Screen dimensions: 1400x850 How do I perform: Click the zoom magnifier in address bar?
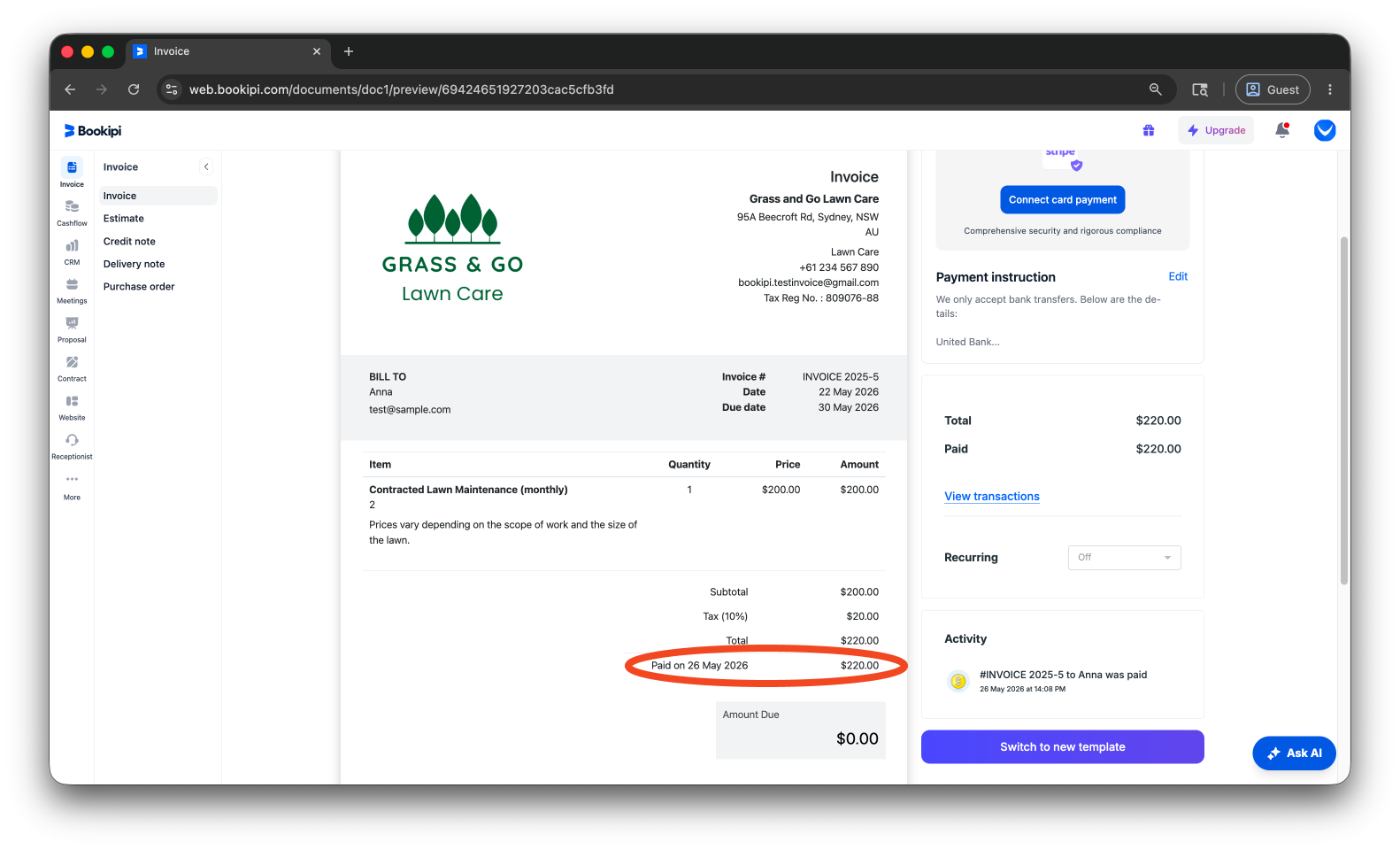click(x=1155, y=89)
